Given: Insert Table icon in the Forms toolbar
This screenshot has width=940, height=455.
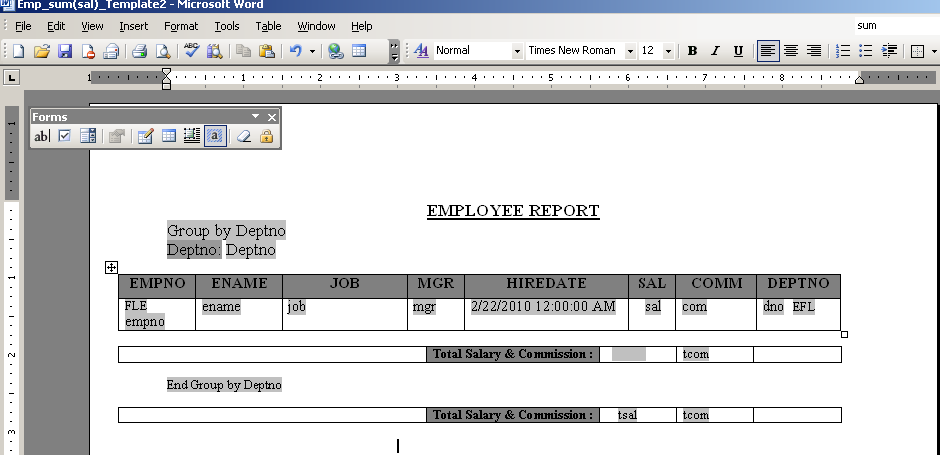Looking at the screenshot, I should 168,136.
